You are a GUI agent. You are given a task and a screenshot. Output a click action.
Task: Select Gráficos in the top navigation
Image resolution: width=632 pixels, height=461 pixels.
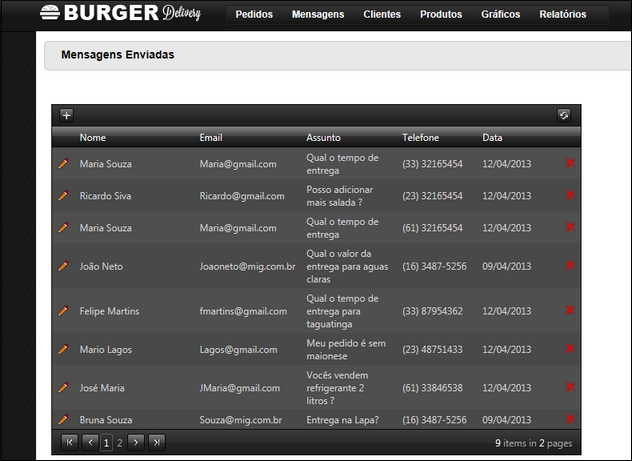(500, 15)
